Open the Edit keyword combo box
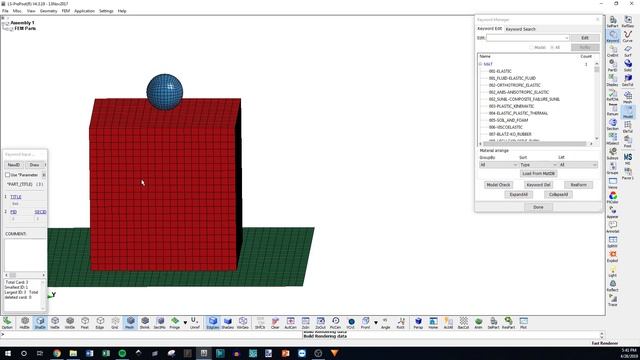 tap(528, 38)
